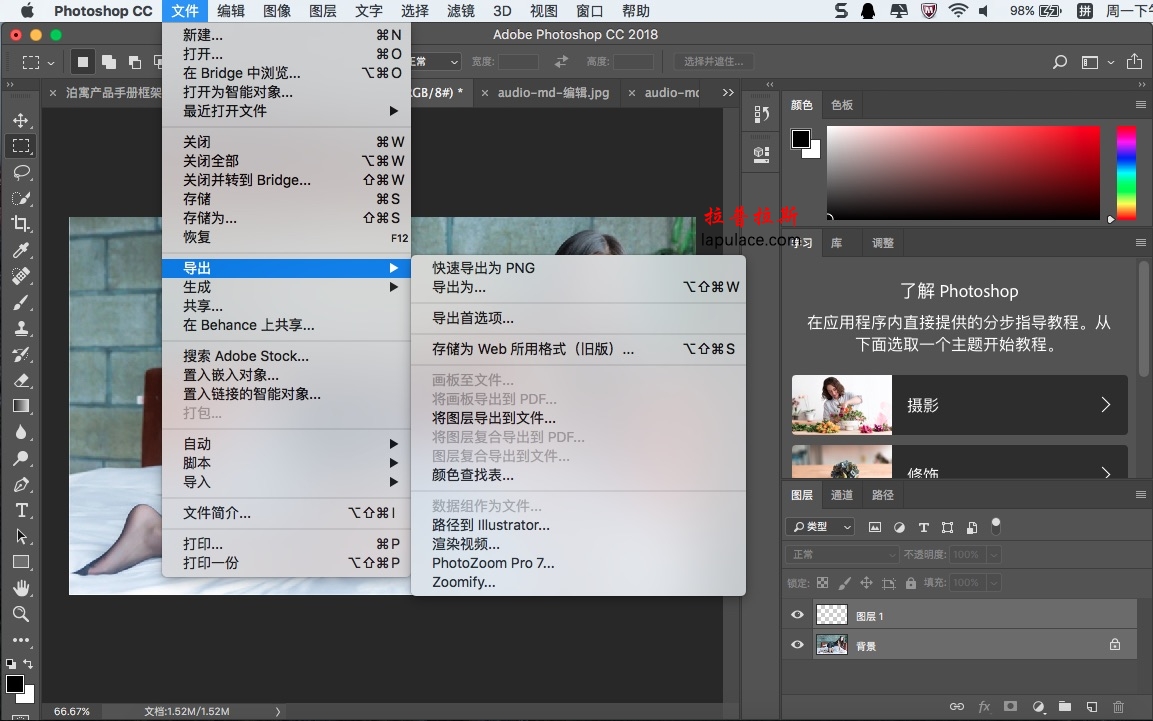Click the Wi-Fi icon in menu bar
This screenshot has height=721, width=1153.
[x=957, y=11]
